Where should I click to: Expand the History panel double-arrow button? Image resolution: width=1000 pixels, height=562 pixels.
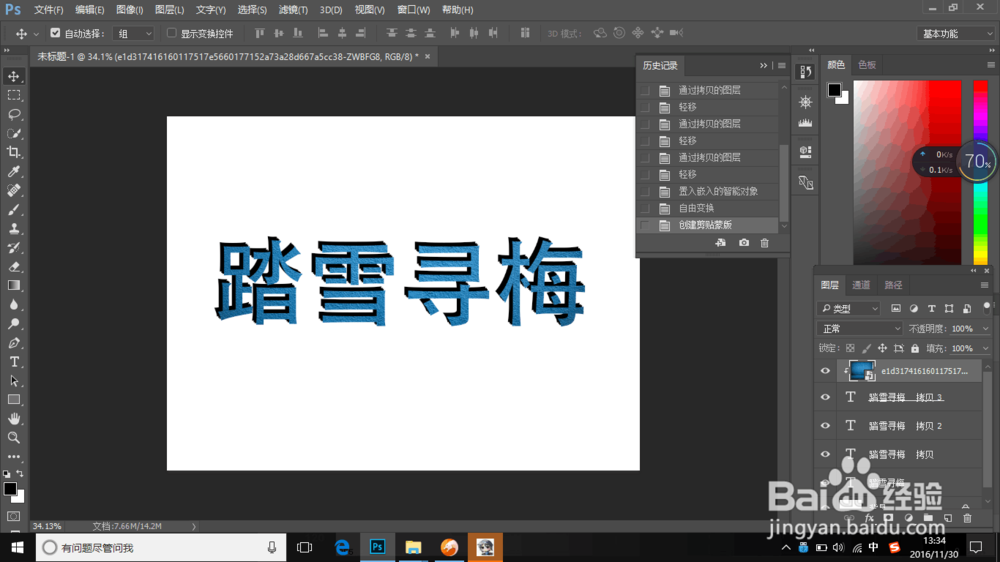tap(763, 66)
